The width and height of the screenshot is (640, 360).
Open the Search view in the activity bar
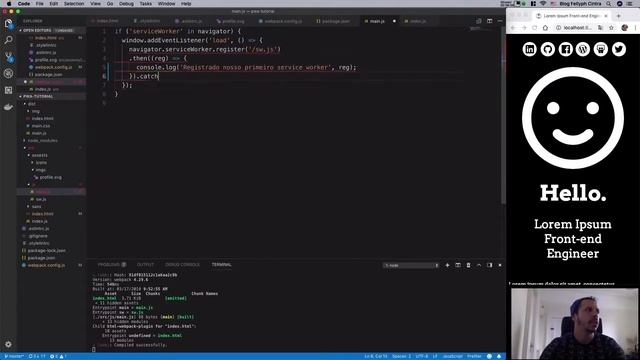coord(8,40)
